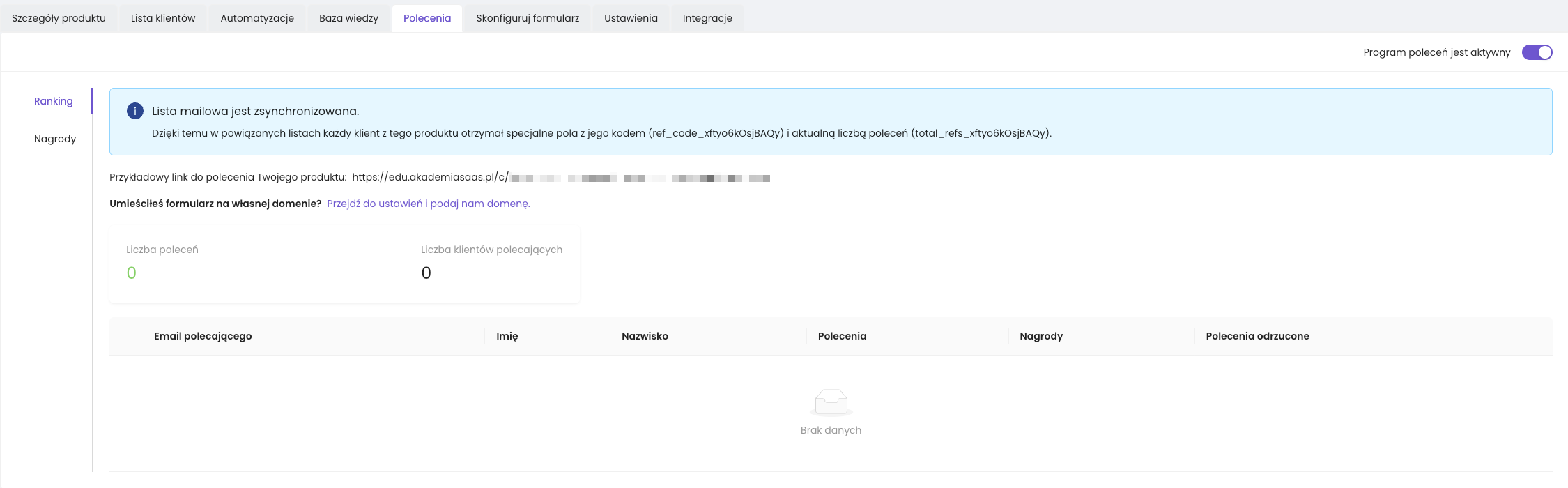Open the 'Skonfiguruj formularz' tab
The height and width of the screenshot is (488, 1568).
(528, 18)
